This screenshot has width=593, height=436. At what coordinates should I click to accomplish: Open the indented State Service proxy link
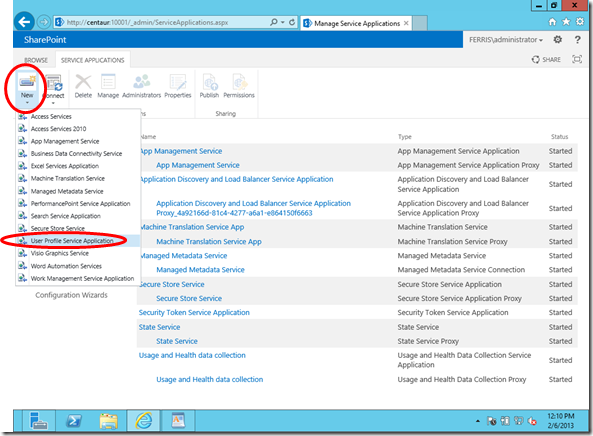coord(177,341)
